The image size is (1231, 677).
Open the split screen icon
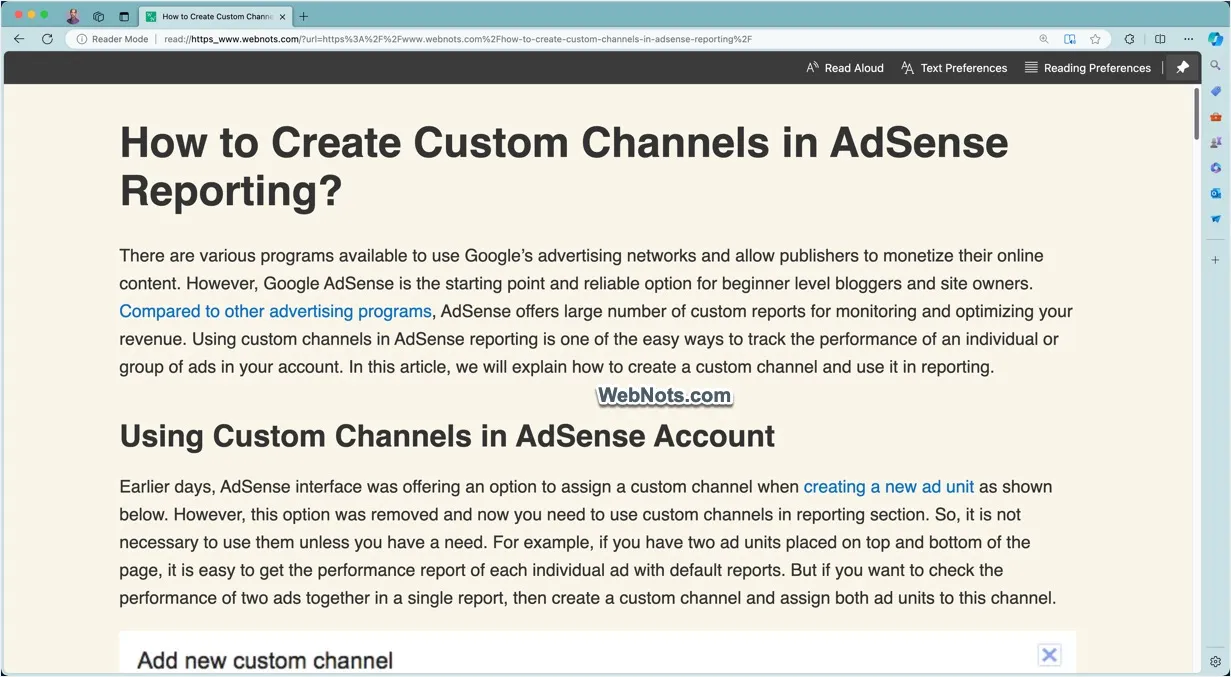(x=1160, y=39)
